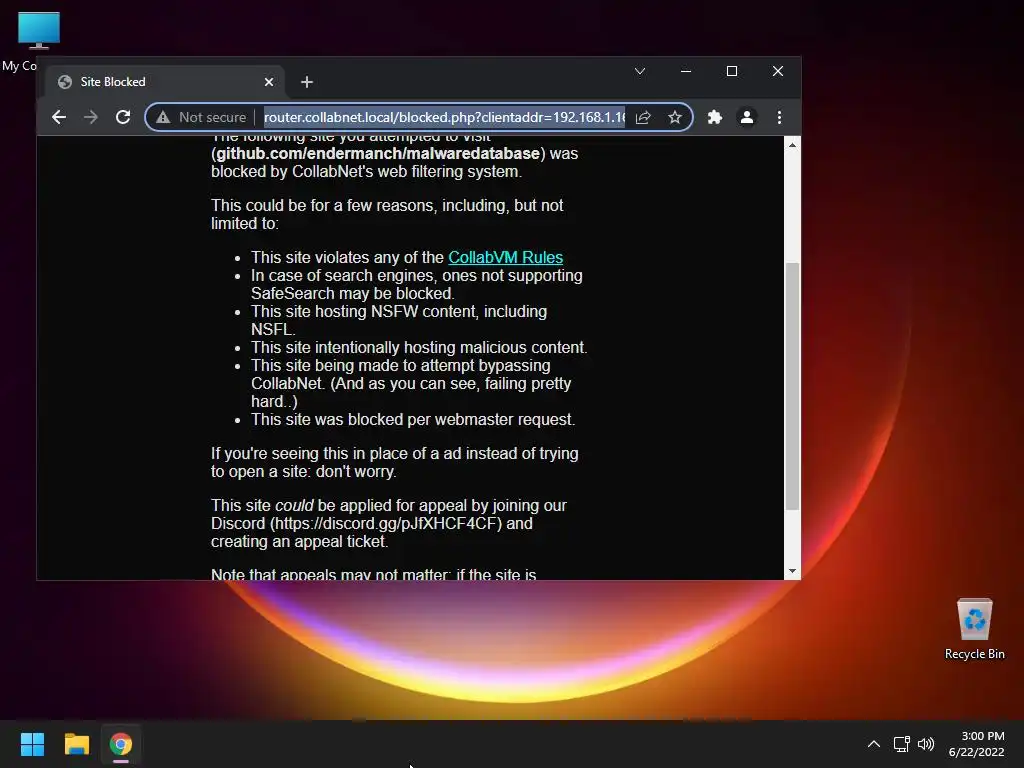Open the Windows Start menu
This screenshot has width=1024, height=768.
[32, 744]
